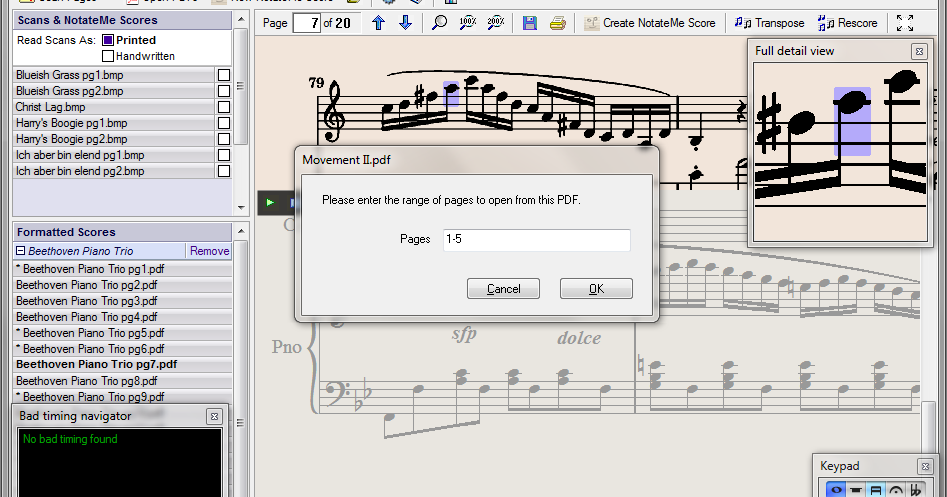Open Beethoven Piano Trio pg2.pdf
The height and width of the screenshot is (497, 947).
pyautogui.click(x=123, y=285)
